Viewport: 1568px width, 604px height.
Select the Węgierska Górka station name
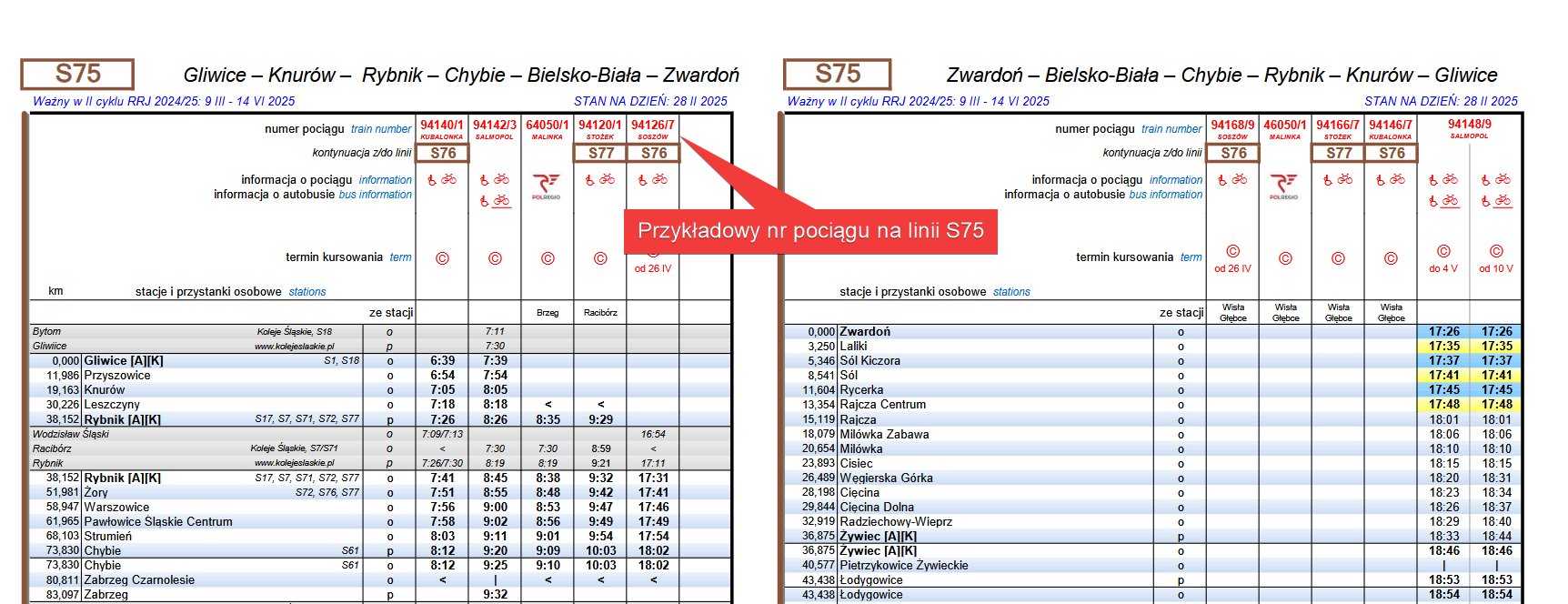coord(886,478)
